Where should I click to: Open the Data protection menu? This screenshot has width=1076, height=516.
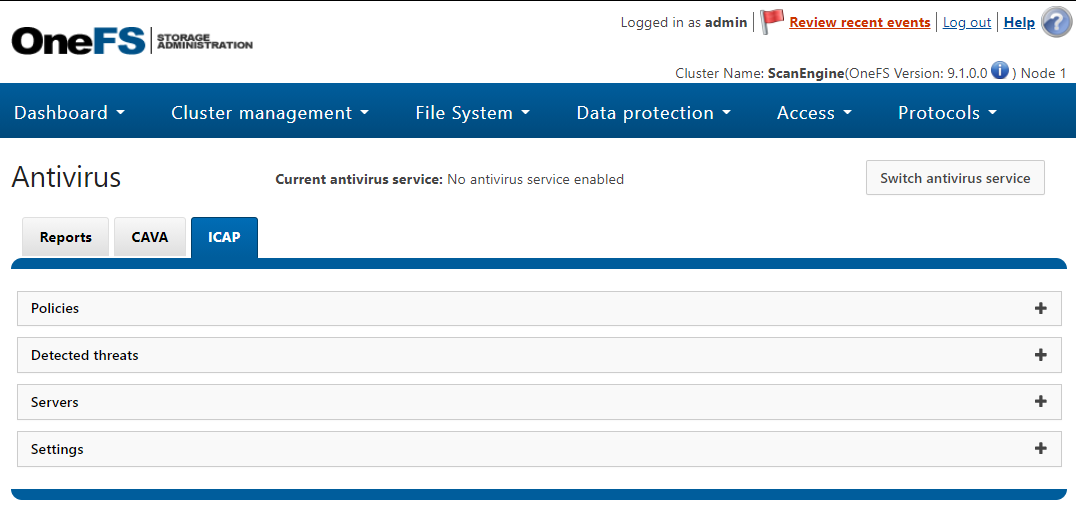point(654,113)
